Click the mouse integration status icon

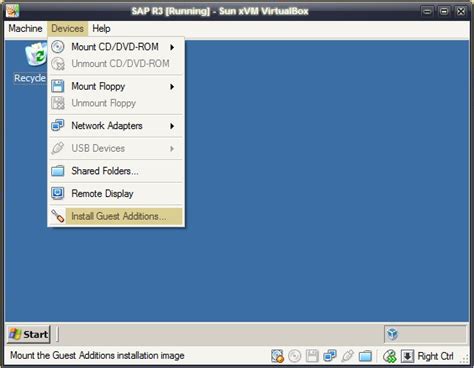(390, 356)
